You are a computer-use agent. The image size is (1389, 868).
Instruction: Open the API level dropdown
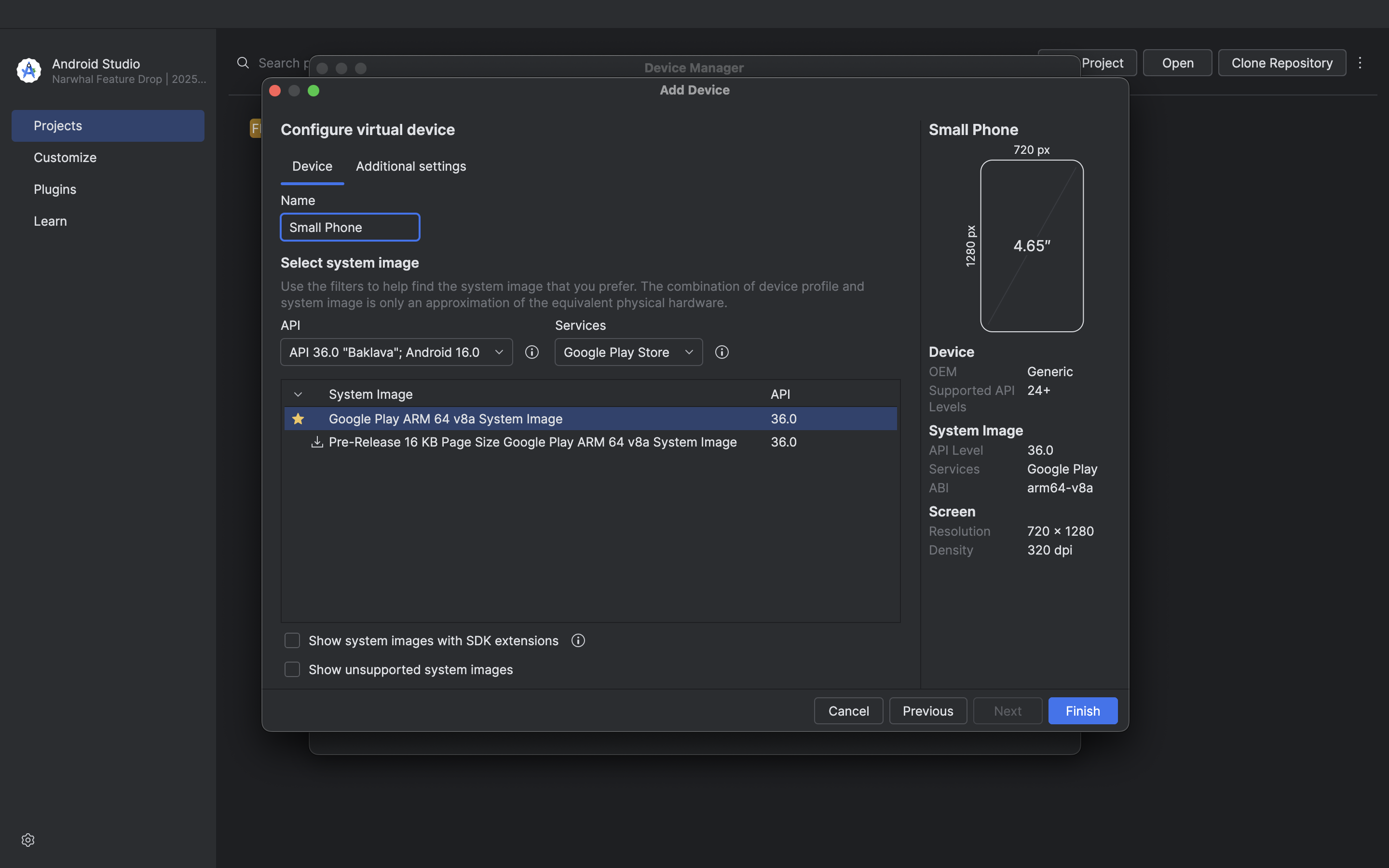point(396,352)
